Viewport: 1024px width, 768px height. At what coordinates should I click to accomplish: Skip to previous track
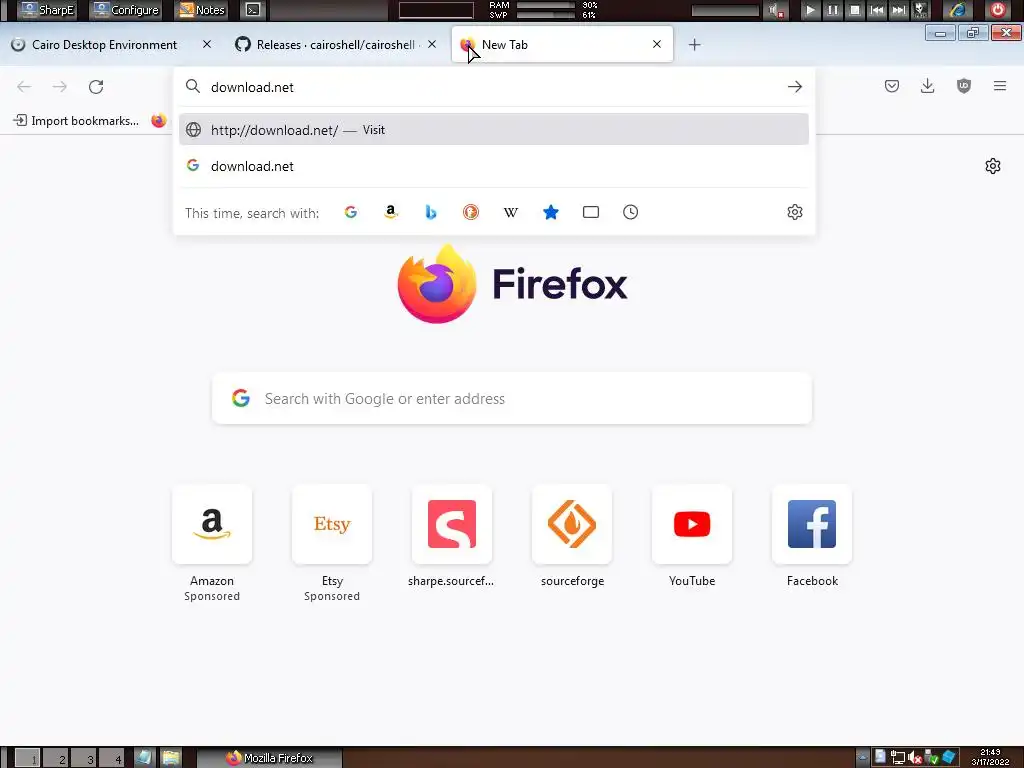coord(877,10)
